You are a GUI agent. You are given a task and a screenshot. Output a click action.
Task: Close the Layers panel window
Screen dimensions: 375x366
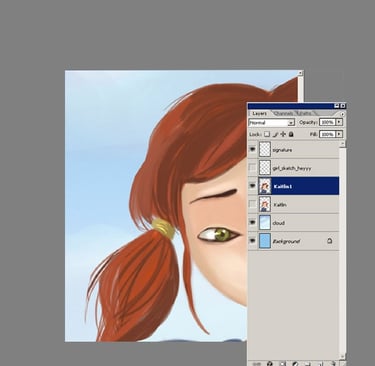click(343, 106)
